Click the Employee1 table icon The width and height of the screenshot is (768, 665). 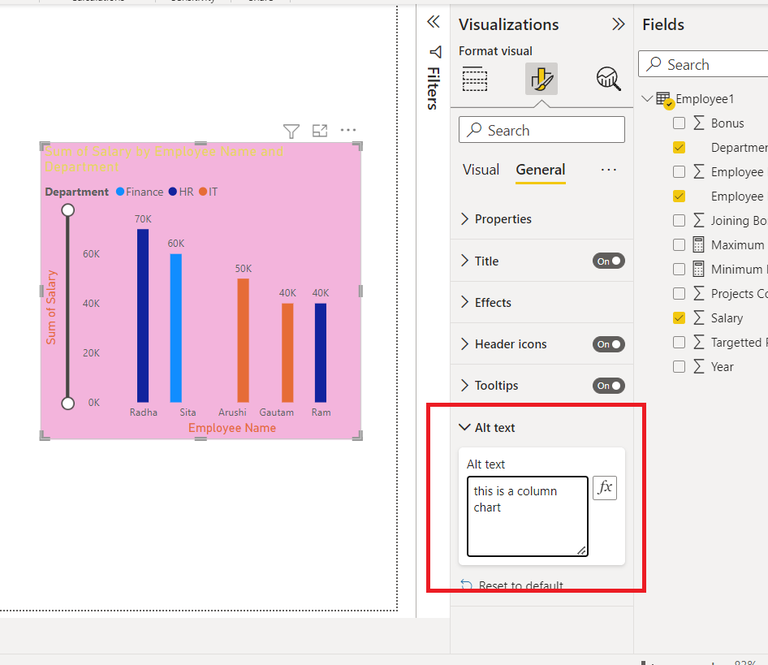point(665,99)
